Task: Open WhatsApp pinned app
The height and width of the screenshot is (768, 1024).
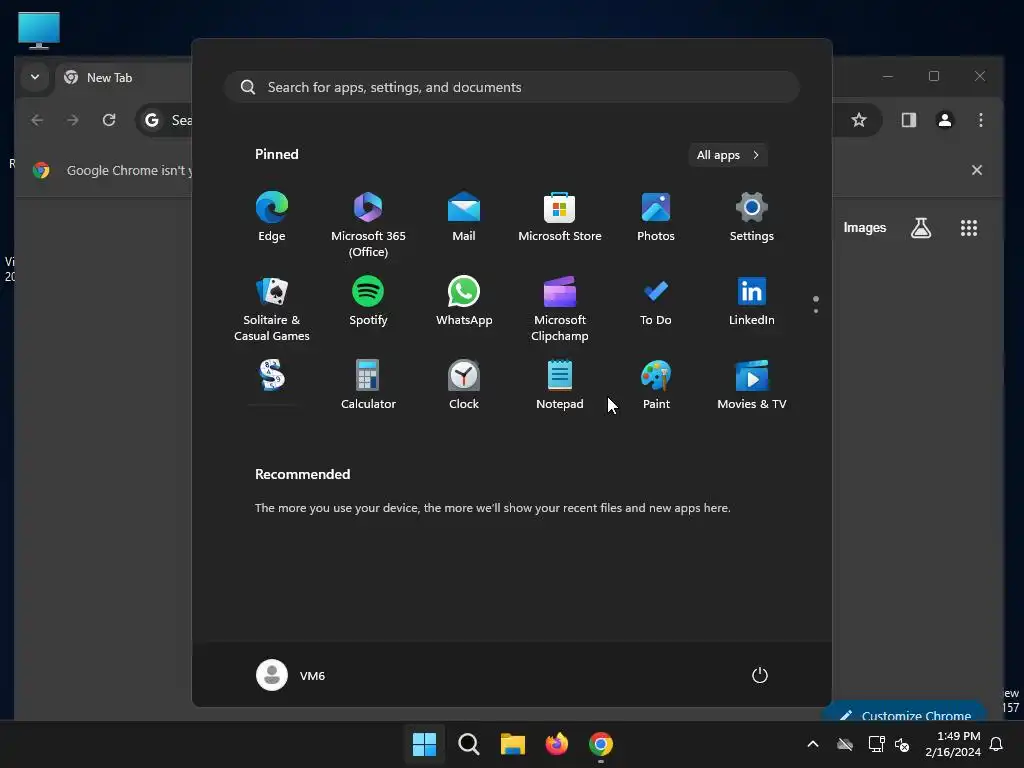Action: click(x=464, y=301)
